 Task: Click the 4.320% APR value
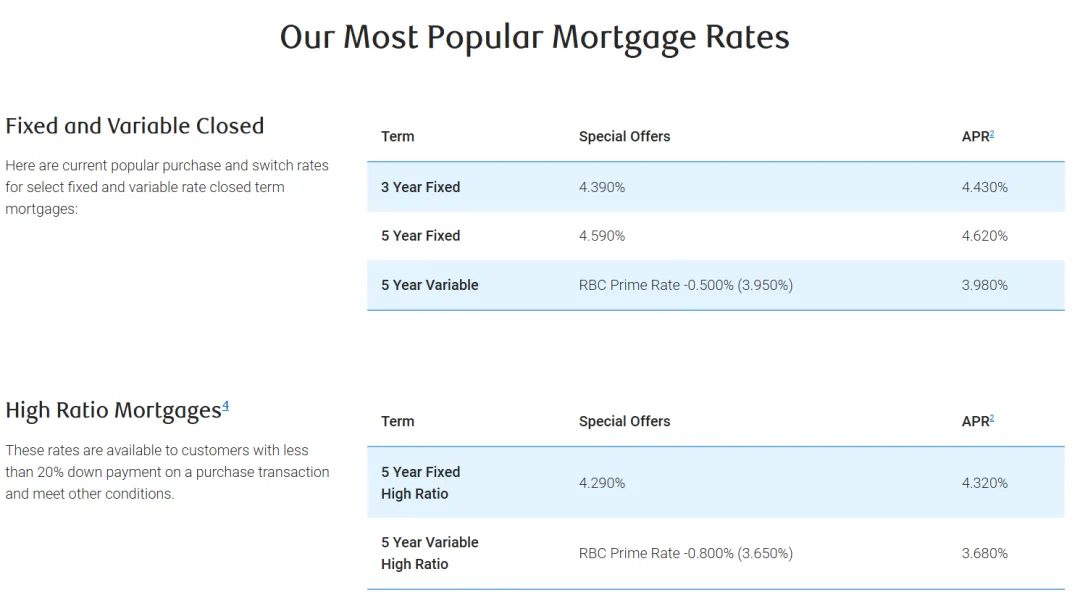tap(985, 483)
